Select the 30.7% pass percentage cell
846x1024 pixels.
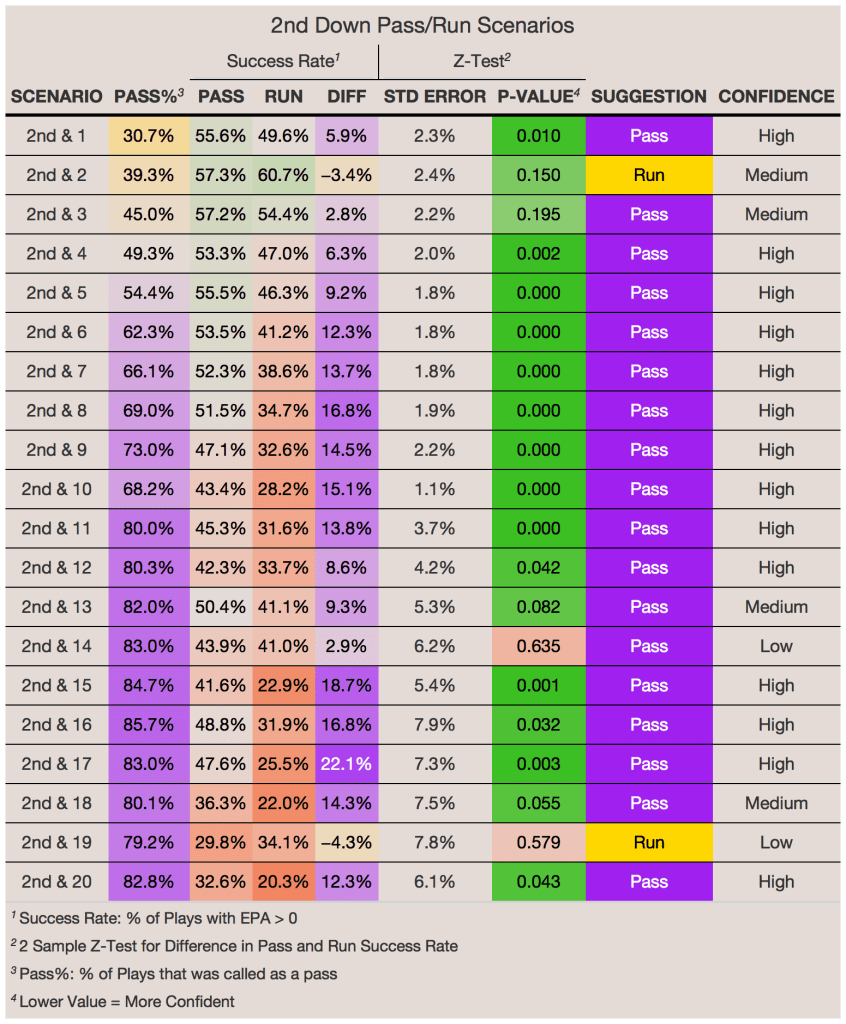[x=149, y=136]
